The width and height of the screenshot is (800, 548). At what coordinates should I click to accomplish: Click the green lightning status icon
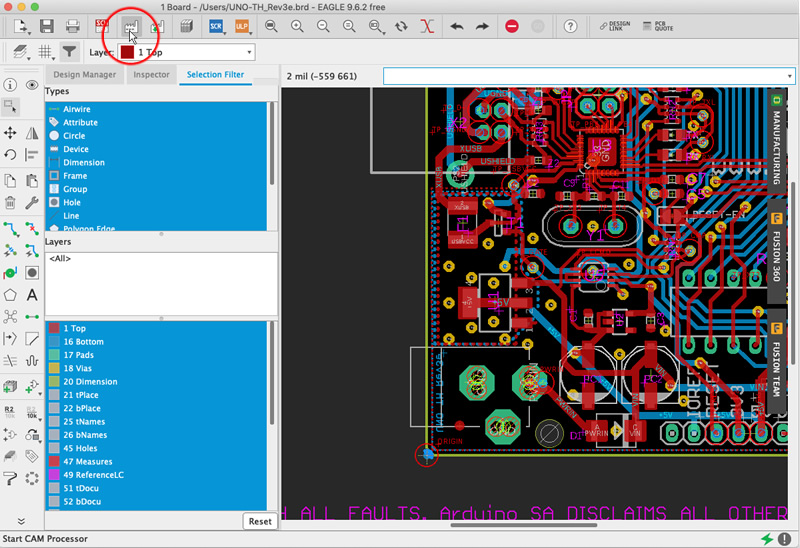coord(767,539)
